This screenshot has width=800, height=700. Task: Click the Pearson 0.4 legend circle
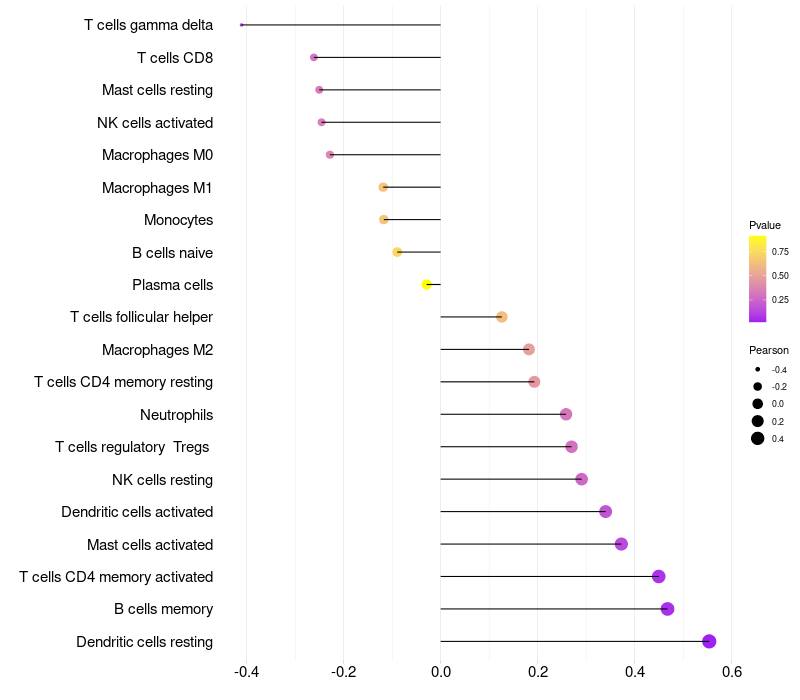[758, 438]
